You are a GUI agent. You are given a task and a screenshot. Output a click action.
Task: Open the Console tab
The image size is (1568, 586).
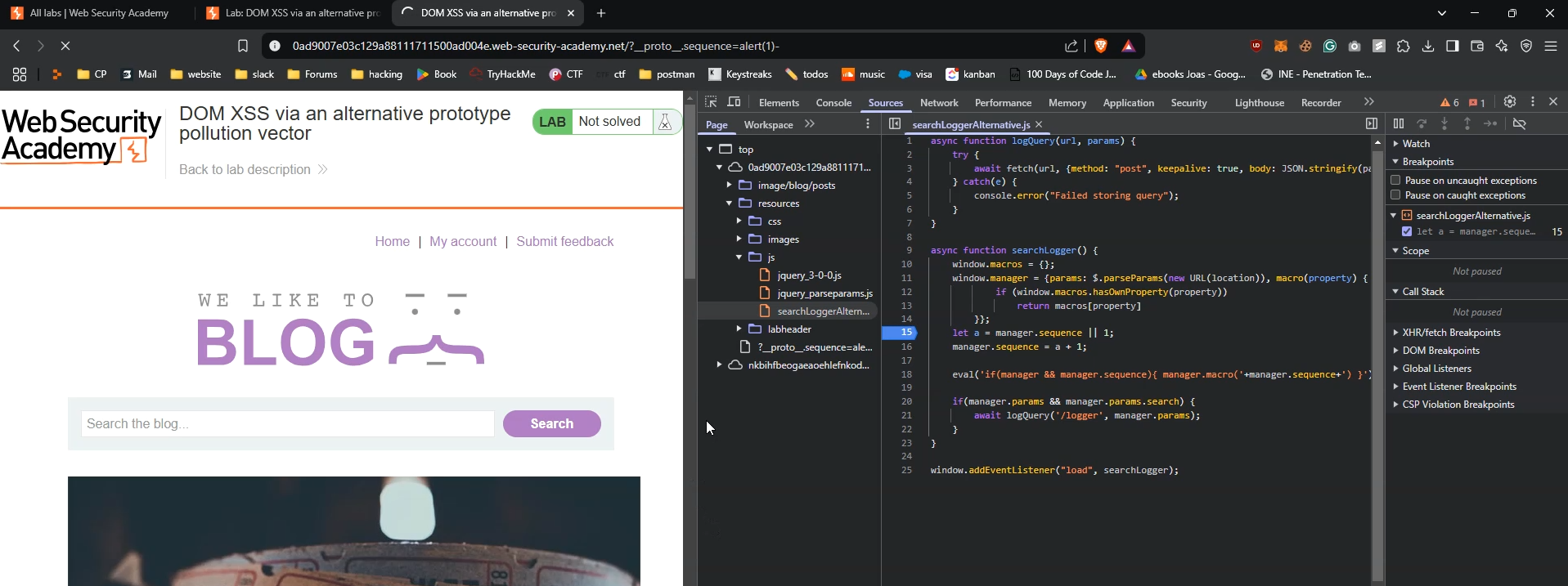point(833,103)
